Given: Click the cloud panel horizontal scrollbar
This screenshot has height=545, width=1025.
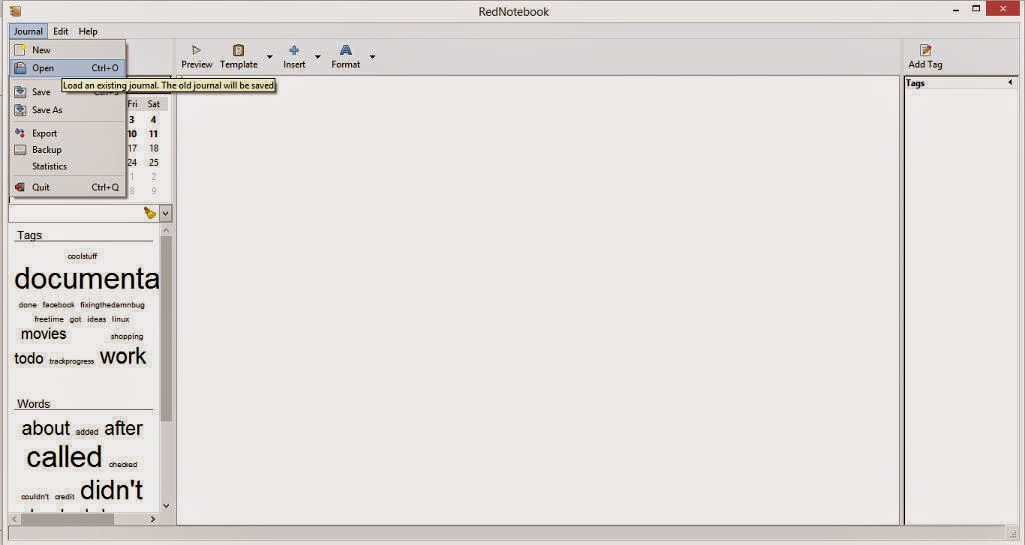Looking at the screenshot, I should [x=67, y=519].
